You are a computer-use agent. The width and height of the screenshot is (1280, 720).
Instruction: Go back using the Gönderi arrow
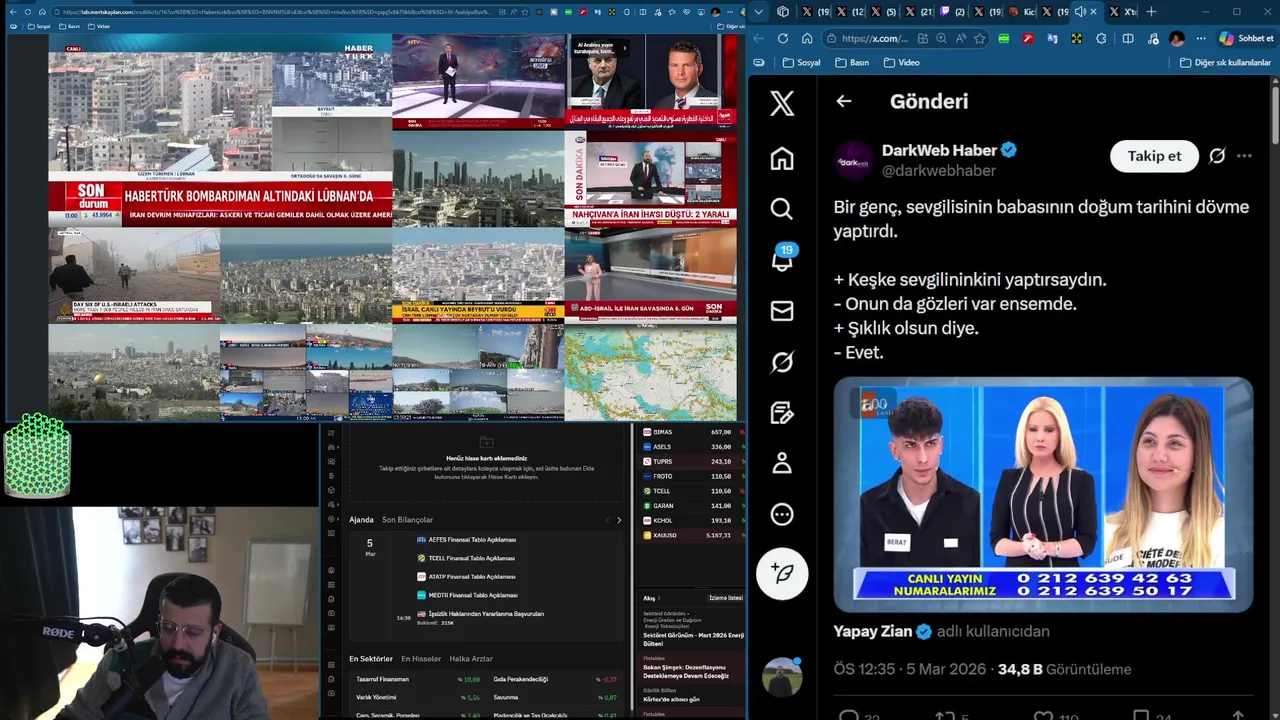pyautogui.click(x=844, y=101)
